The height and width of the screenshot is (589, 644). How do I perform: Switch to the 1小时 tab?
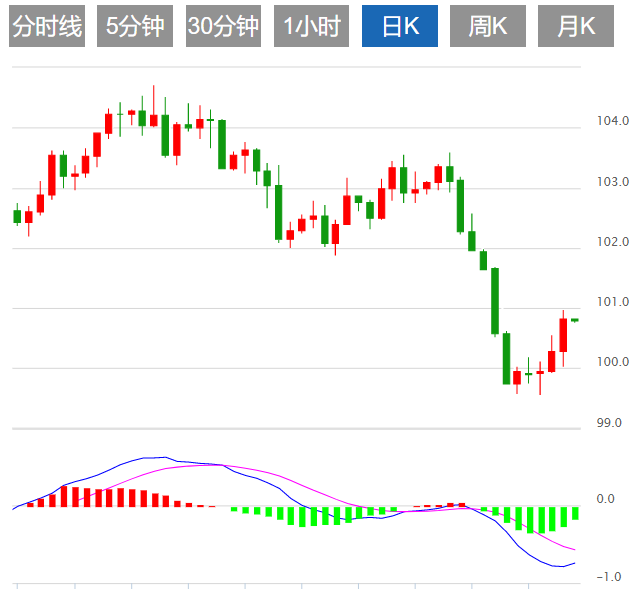click(x=311, y=26)
